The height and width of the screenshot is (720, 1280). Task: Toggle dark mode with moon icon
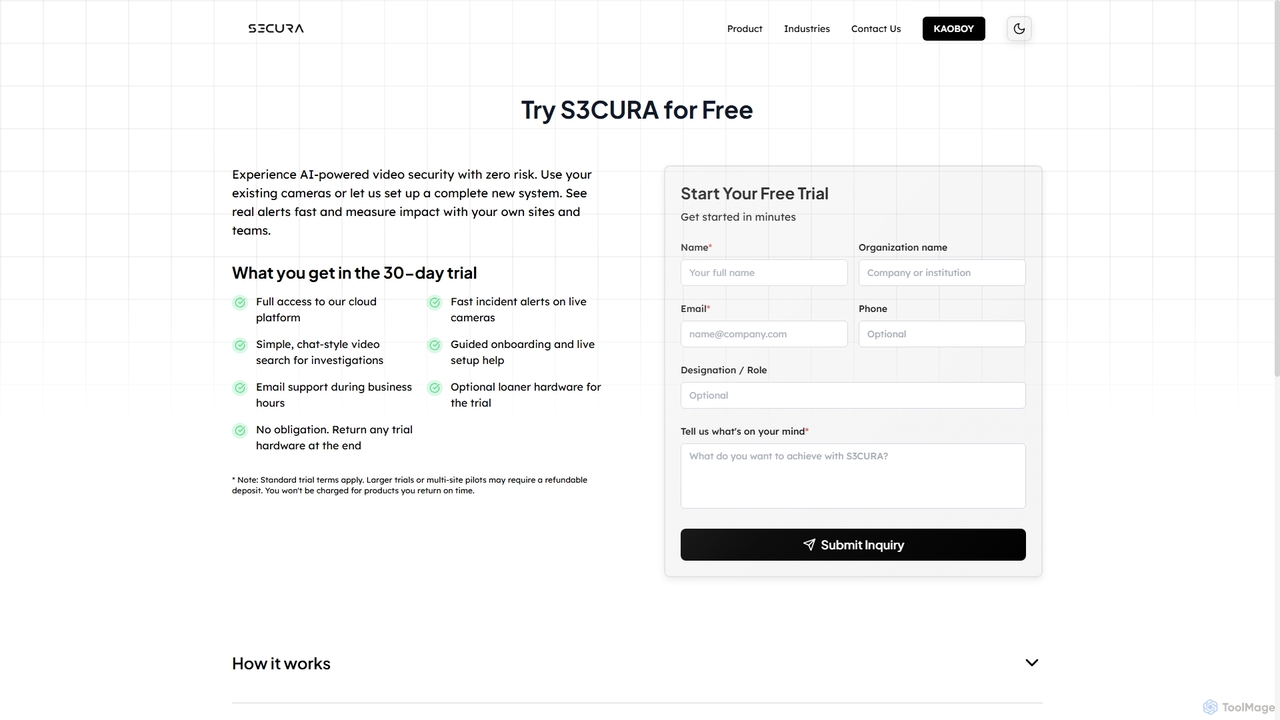pyautogui.click(x=1019, y=29)
